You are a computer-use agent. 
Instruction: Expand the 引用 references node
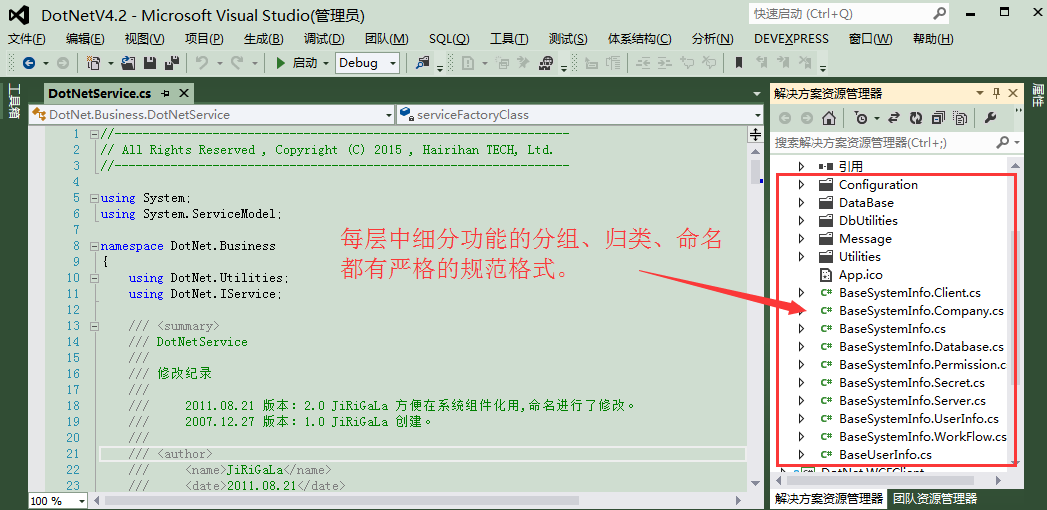point(802,167)
